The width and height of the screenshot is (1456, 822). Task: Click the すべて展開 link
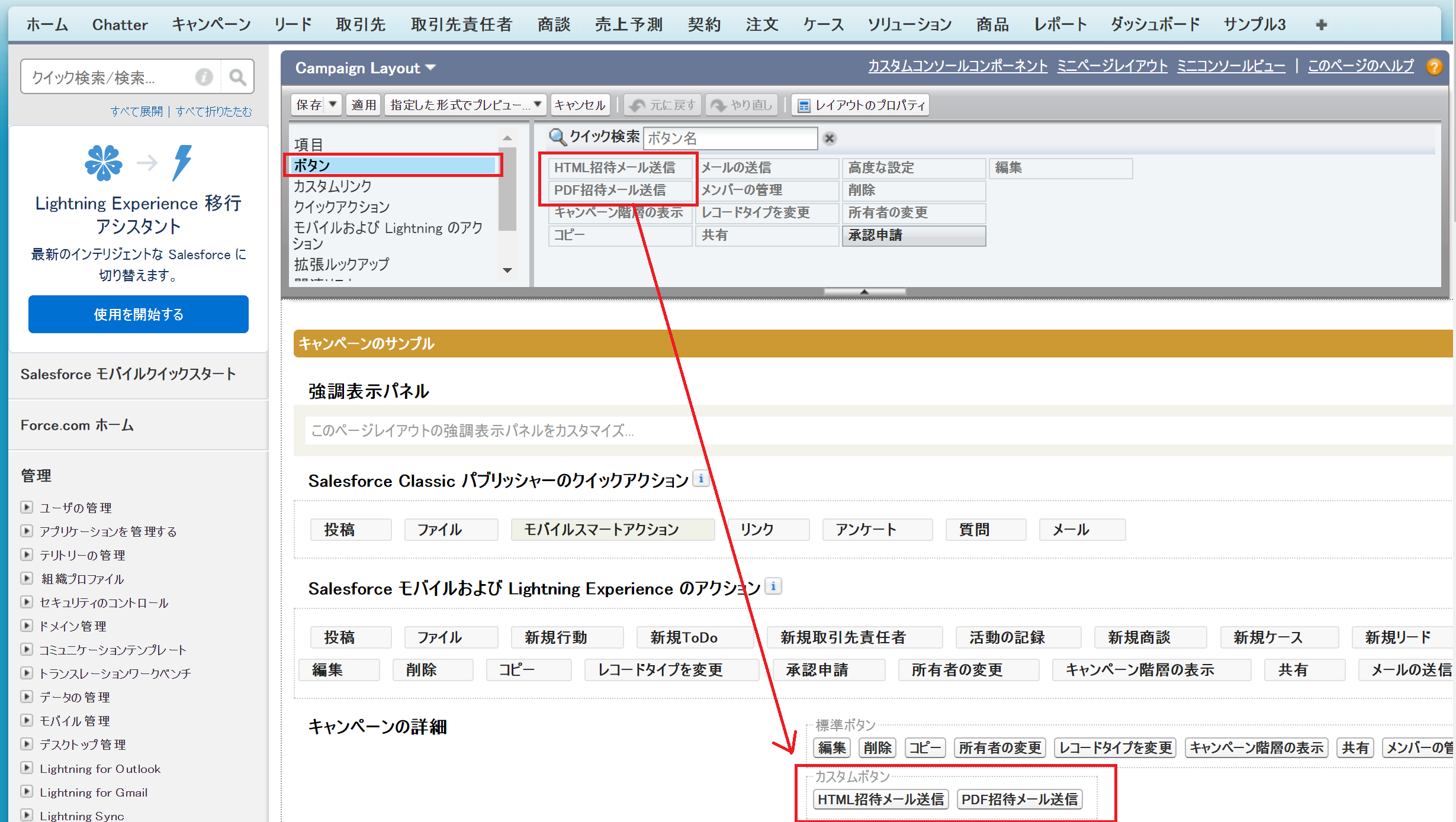136,112
